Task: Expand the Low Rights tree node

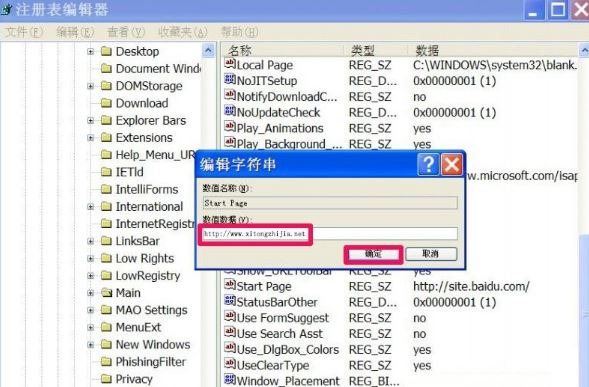Action: pos(91,259)
